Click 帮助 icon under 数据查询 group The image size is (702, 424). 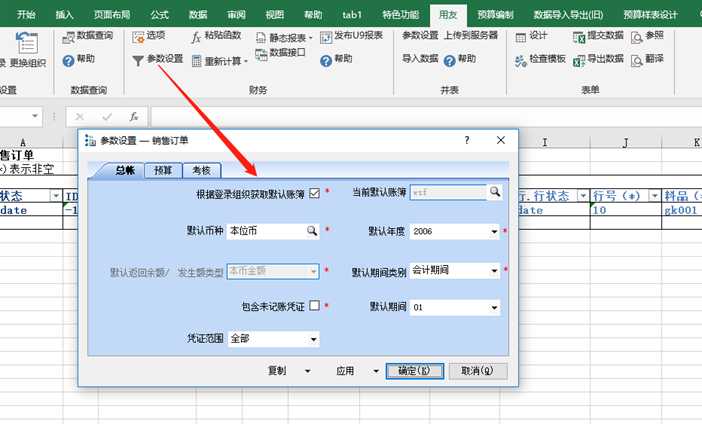click(68, 61)
